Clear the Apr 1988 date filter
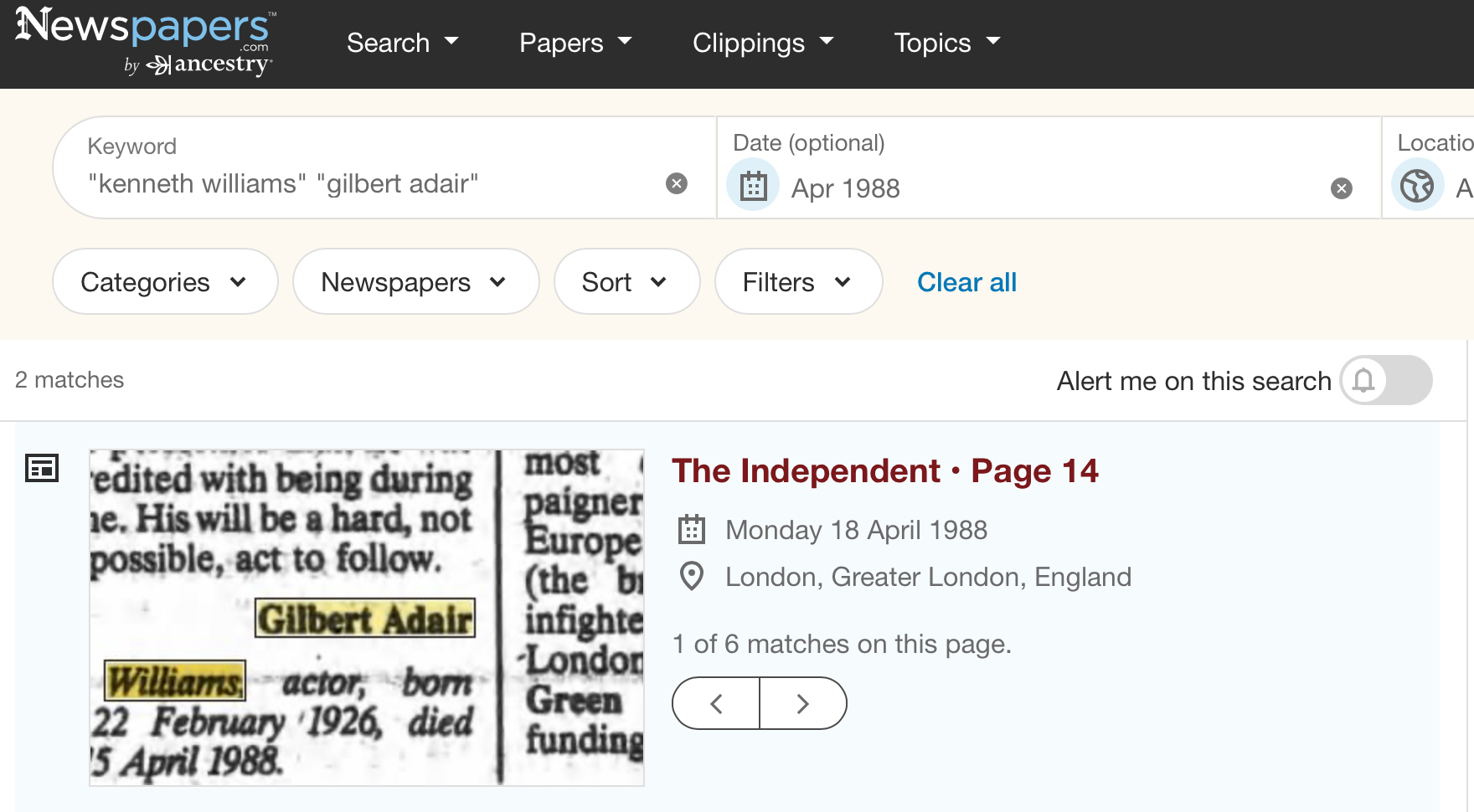Image resolution: width=1474 pixels, height=812 pixels. coord(1341,188)
